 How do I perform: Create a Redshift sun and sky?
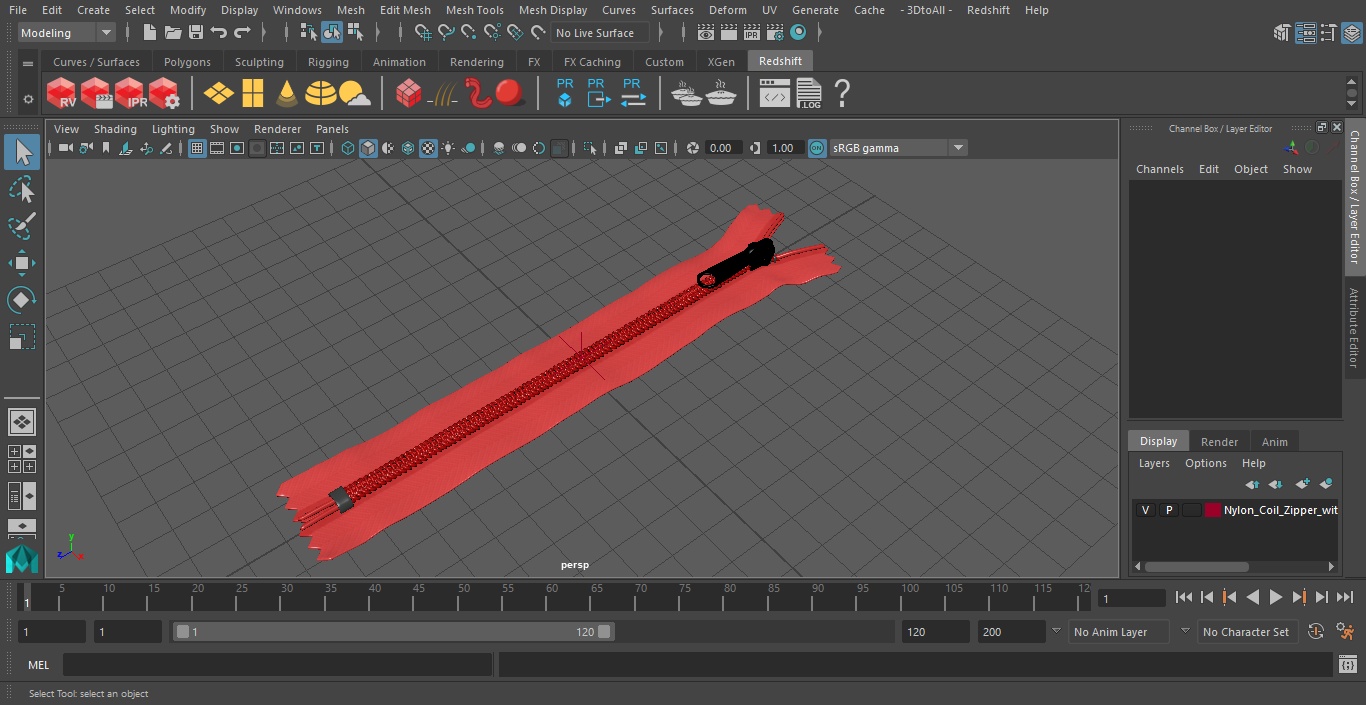[354, 94]
